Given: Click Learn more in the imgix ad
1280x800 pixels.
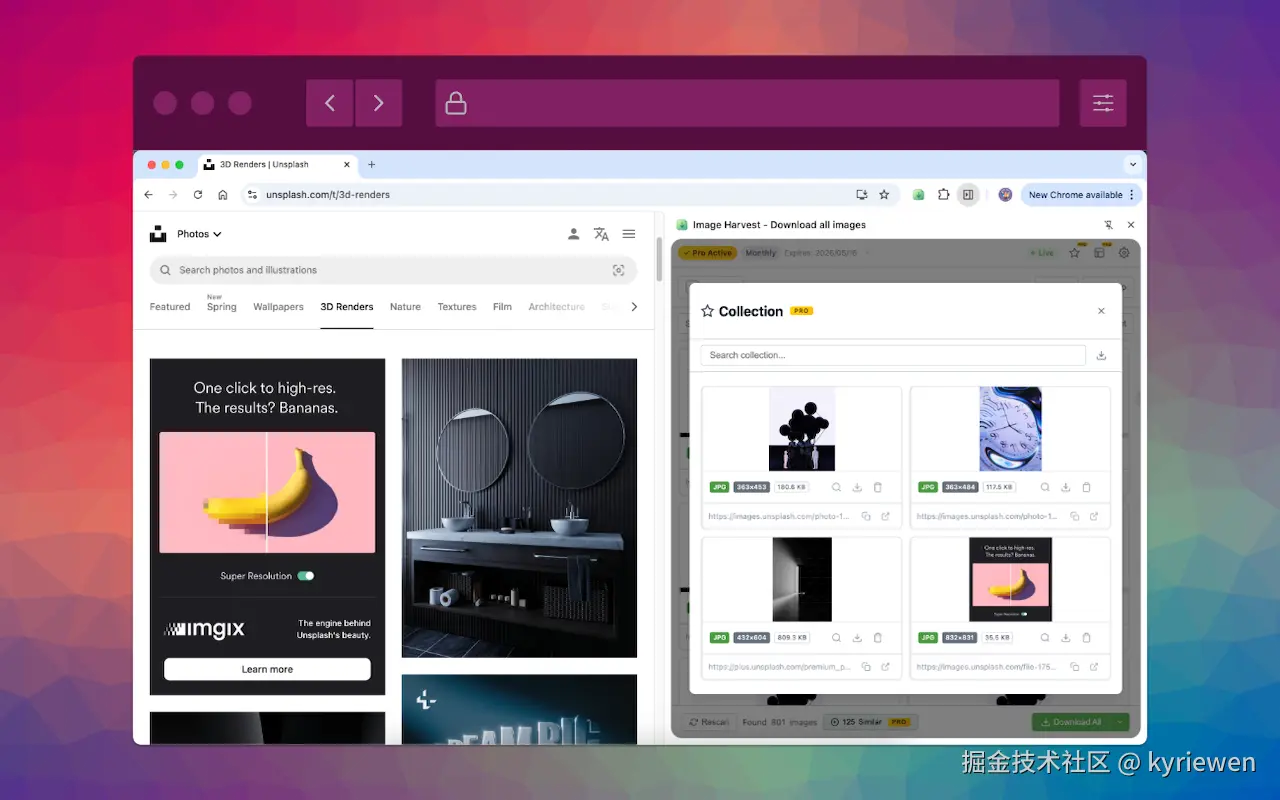Looking at the screenshot, I should coord(267,669).
